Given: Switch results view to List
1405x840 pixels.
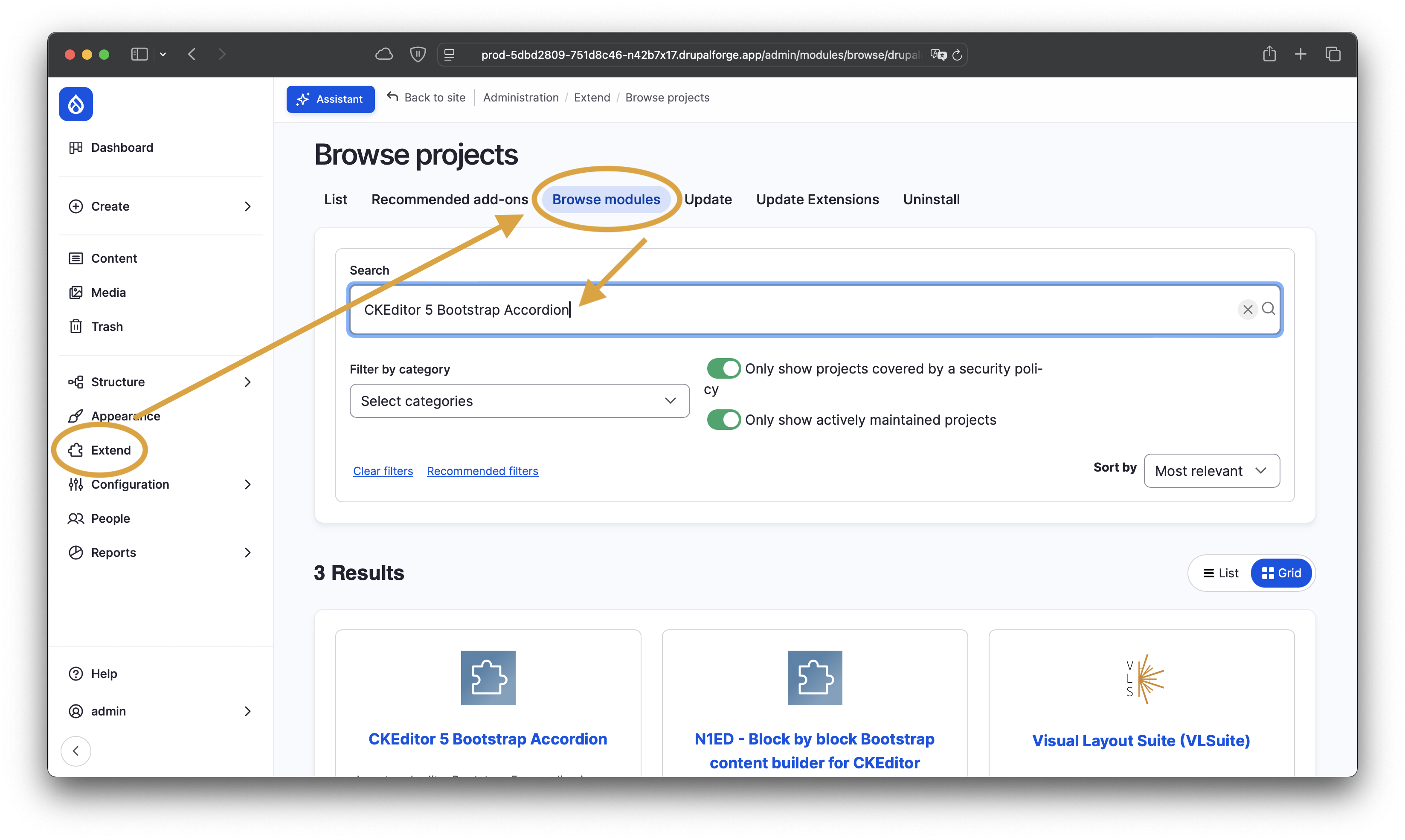Looking at the screenshot, I should 1221,573.
